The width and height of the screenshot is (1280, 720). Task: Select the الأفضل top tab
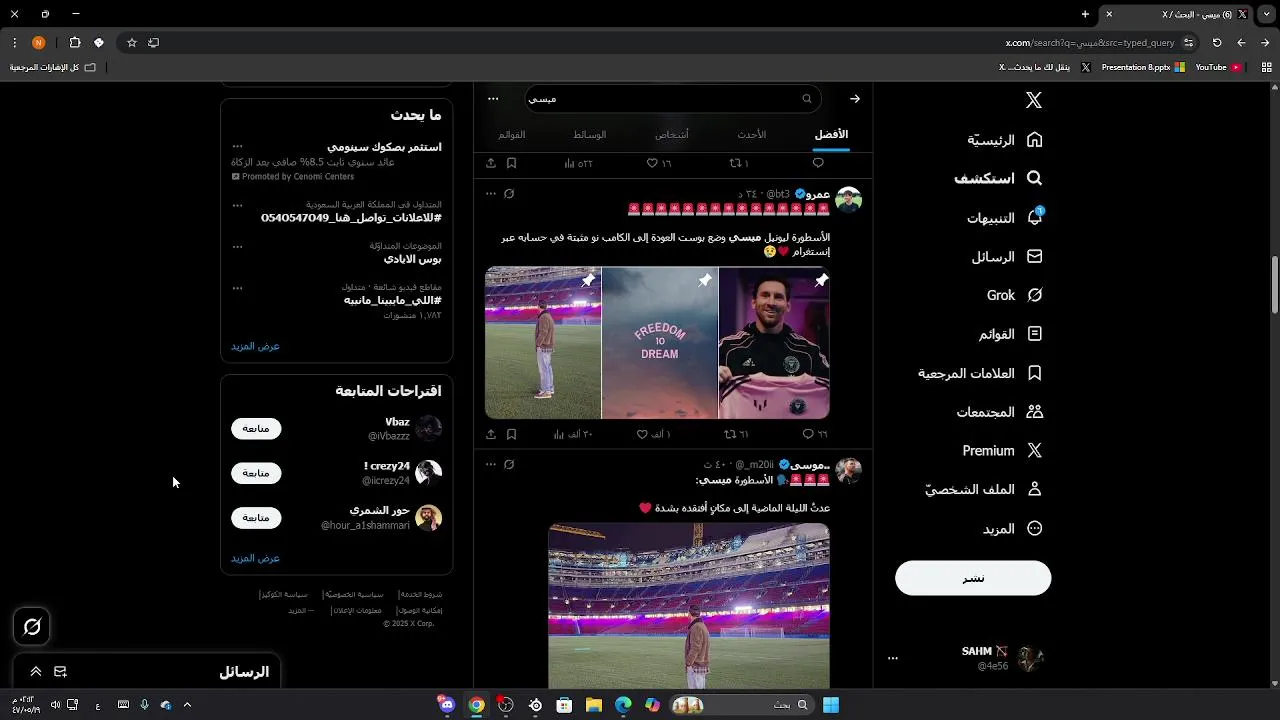pos(831,134)
